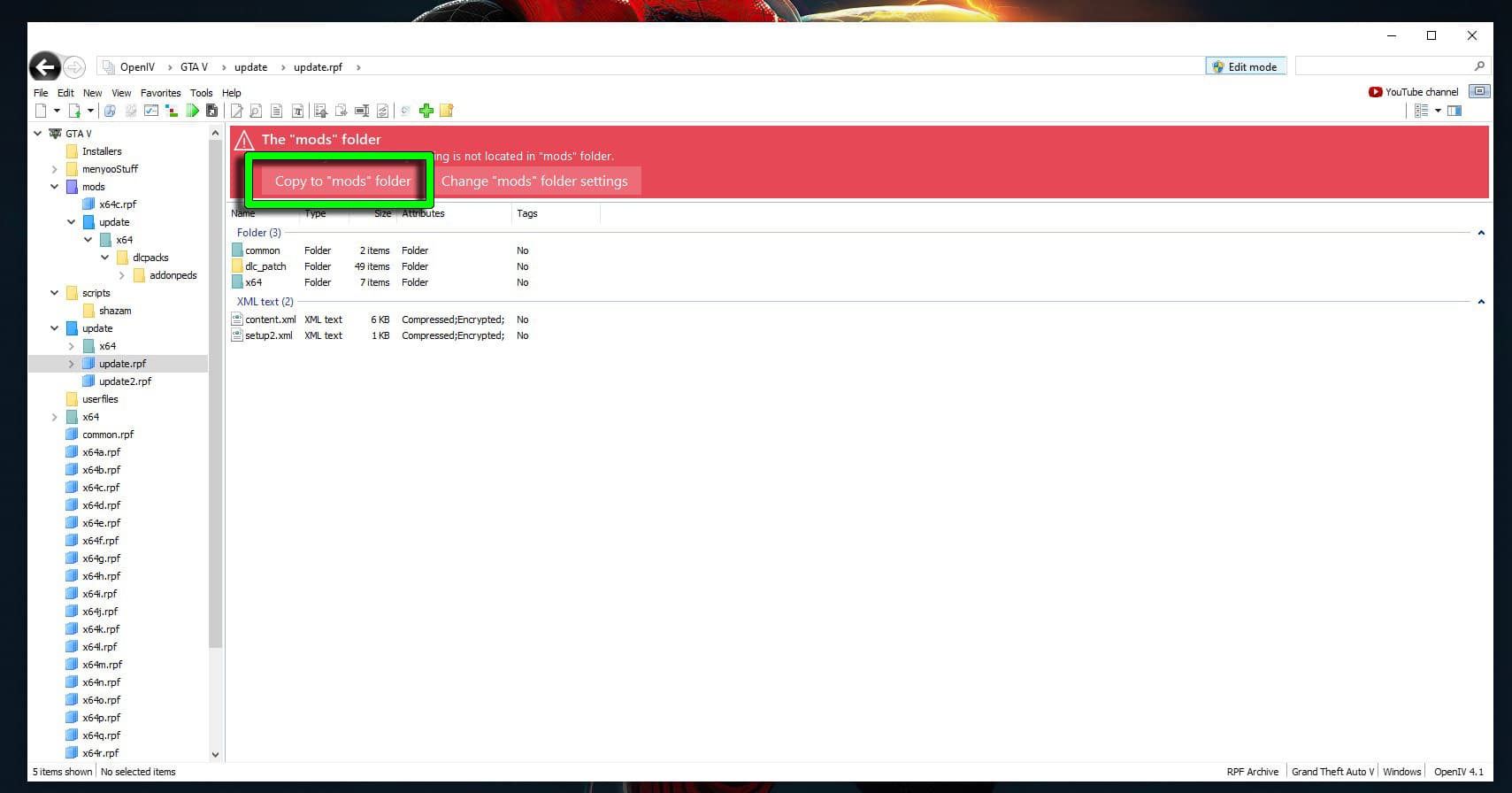Viewport: 1512px width, 793px height.
Task: Click Change "mods" folder settings button
Action: 534,181
